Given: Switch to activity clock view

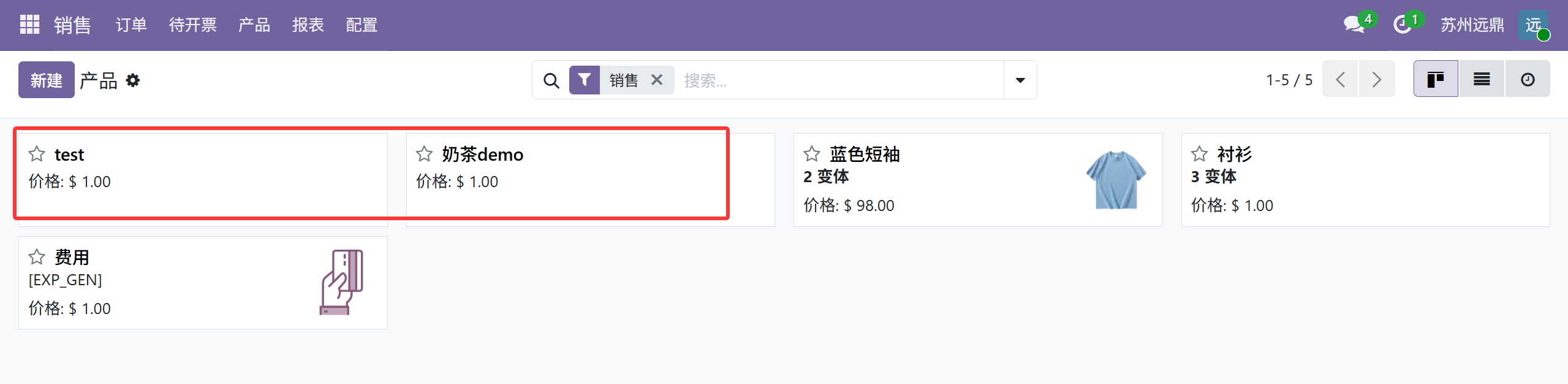Looking at the screenshot, I should tap(1528, 79).
